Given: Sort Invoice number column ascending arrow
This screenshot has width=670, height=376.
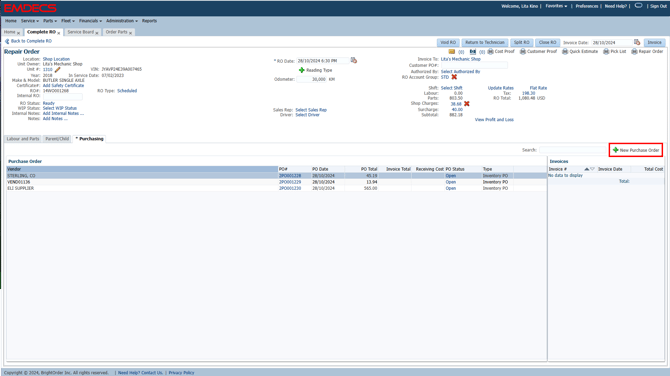Looking at the screenshot, I should coord(587,169).
